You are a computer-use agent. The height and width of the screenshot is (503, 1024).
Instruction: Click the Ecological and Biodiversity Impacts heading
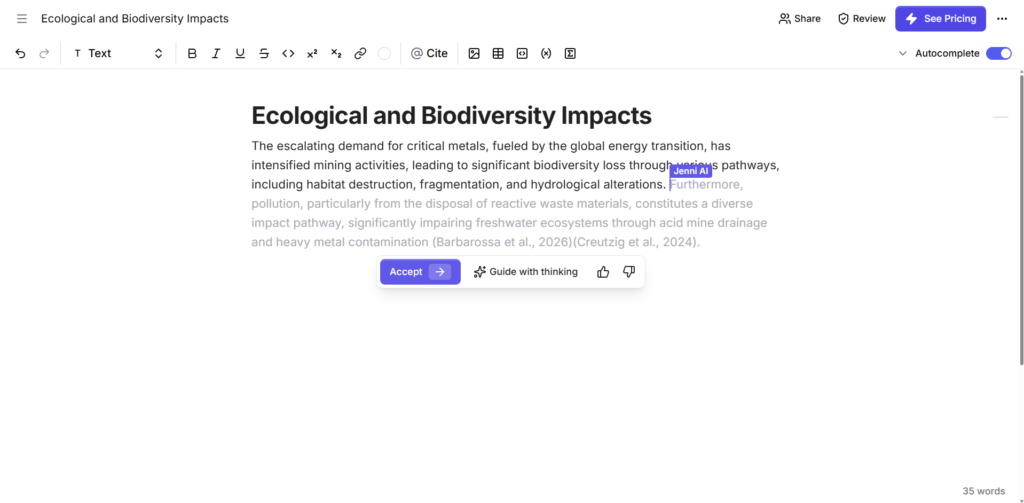coord(451,116)
